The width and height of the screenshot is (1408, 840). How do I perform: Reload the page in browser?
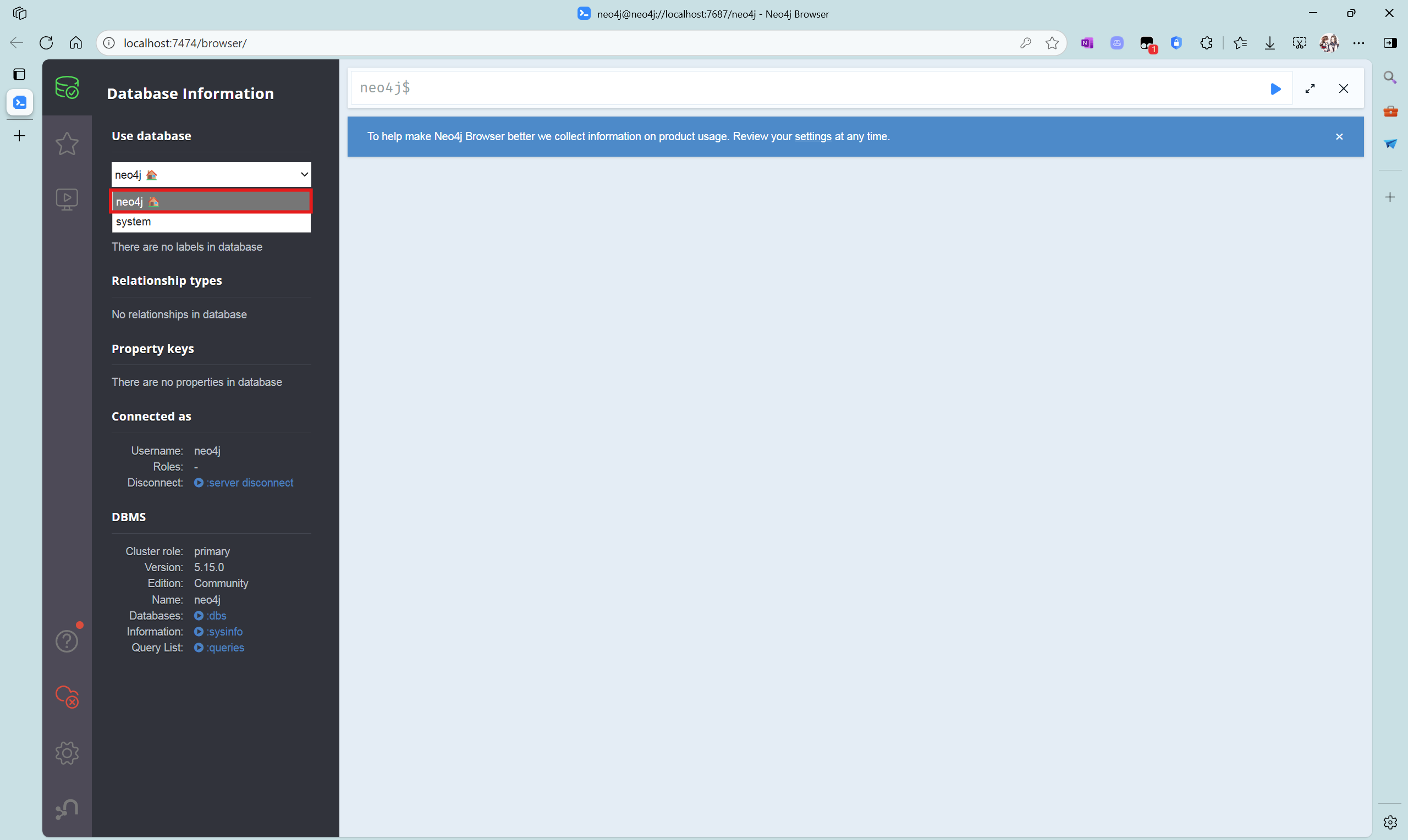46,43
